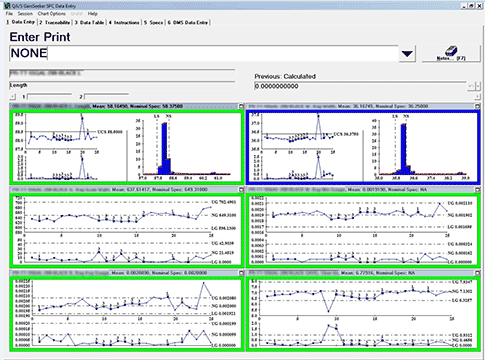This screenshot has width=485, height=360.
Task: Open the Chart Options menu
Action: pyautogui.click(x=51, y=14)
